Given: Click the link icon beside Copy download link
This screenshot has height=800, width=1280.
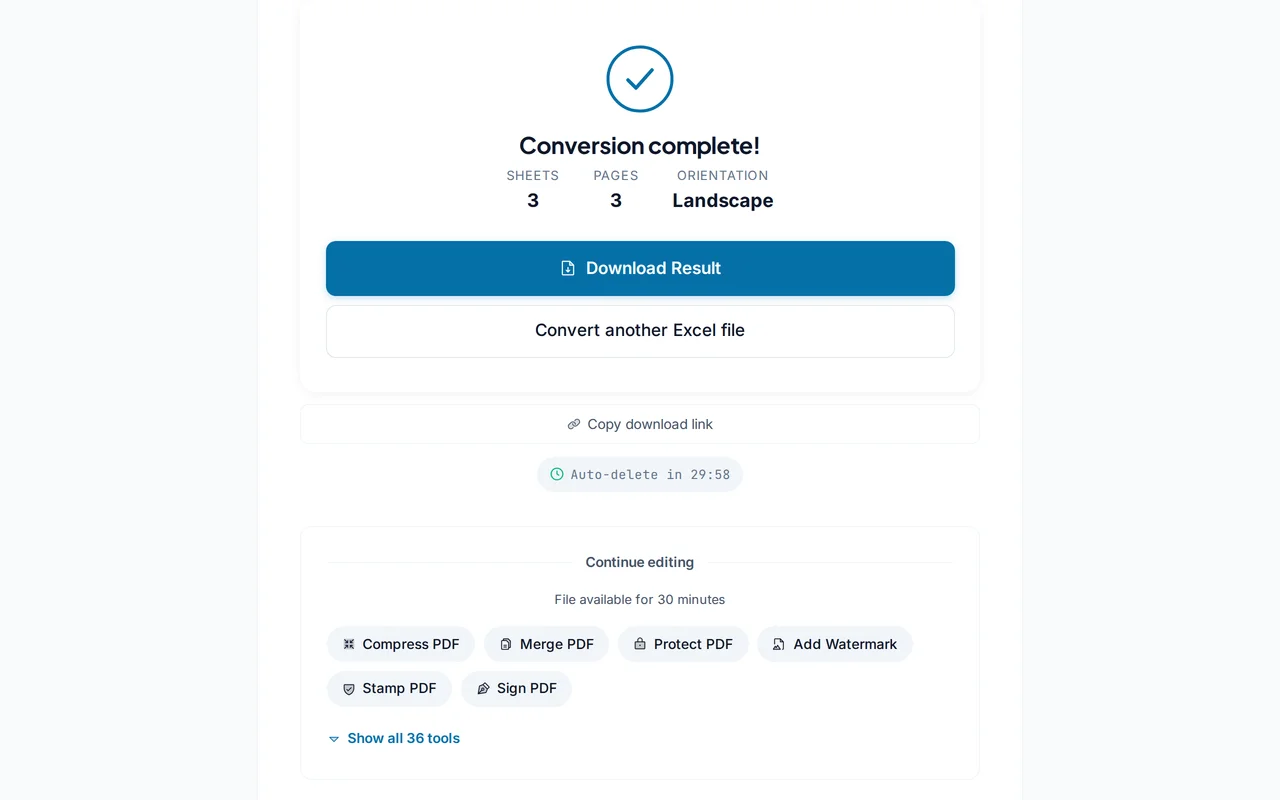Looking at the screenshot, I should point(573,424).
